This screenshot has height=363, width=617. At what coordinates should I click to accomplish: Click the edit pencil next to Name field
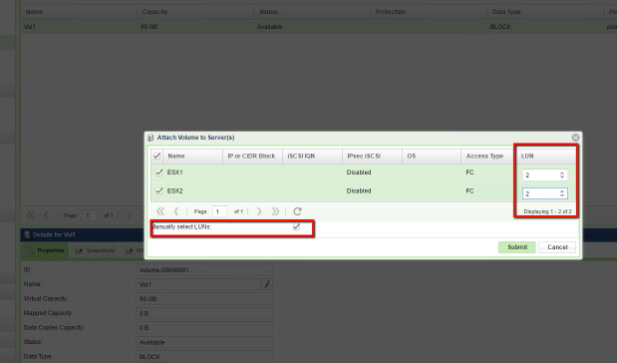point(267,284)
